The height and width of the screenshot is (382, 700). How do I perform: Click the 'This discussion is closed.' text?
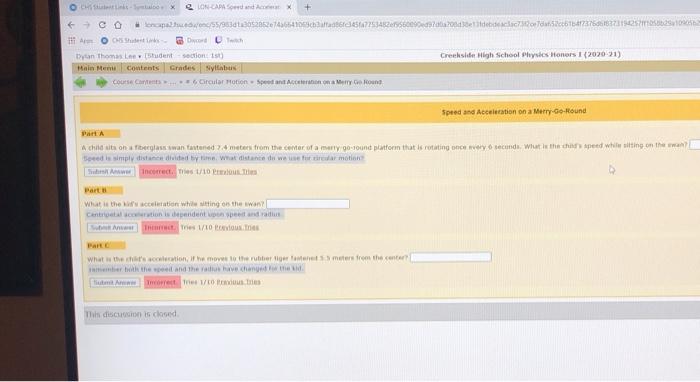tap(132, 314)
